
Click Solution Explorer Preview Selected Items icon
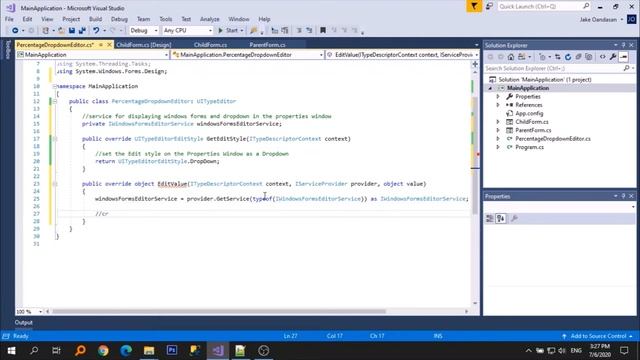pos(624,57)
